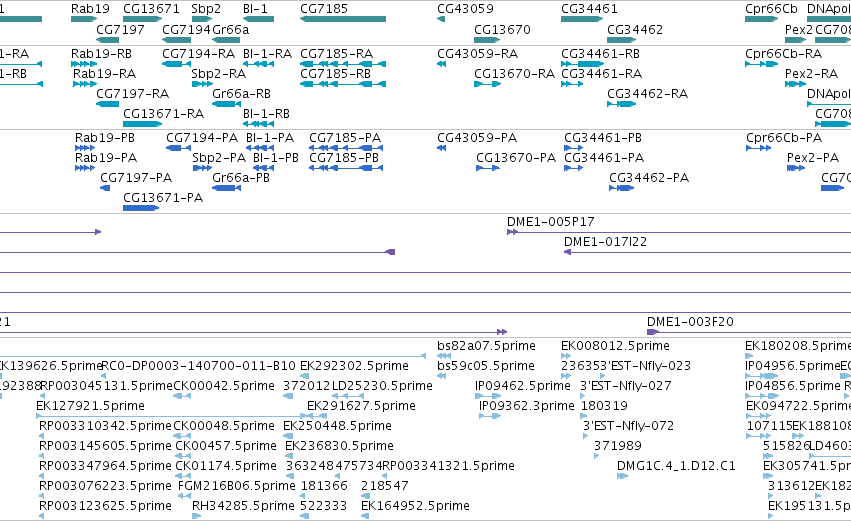Image resolution: width=851 pixels, height=521 pixels.
Task: Select the Gr66a gene-level label
Action: (231, 29)
